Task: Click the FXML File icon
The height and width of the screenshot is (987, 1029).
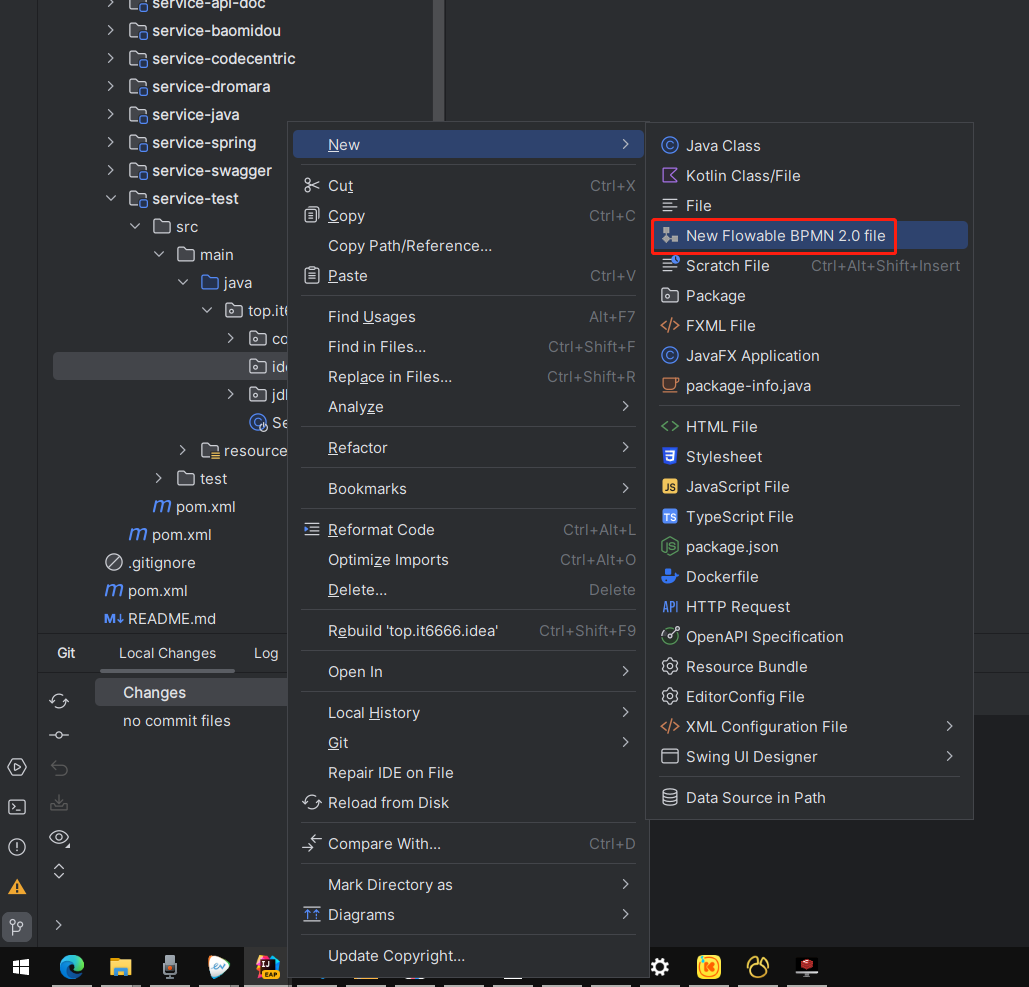Action: [x=669, y=326]
